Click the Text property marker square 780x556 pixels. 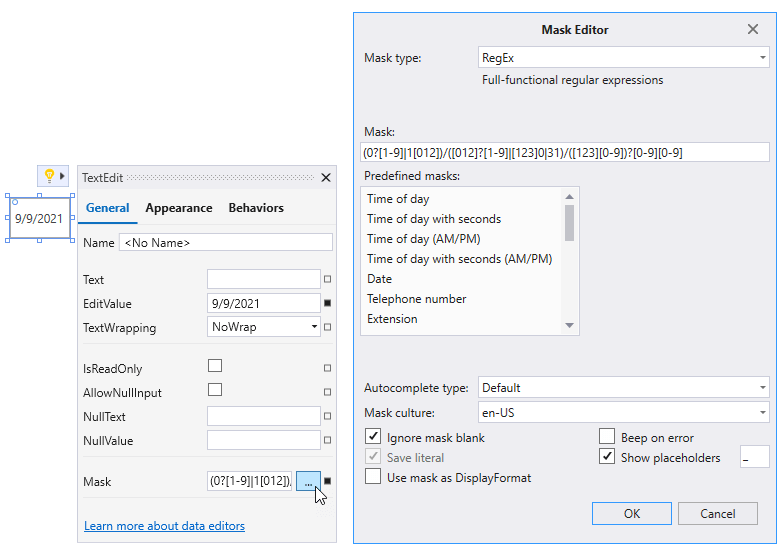click(x=327, y=279)
